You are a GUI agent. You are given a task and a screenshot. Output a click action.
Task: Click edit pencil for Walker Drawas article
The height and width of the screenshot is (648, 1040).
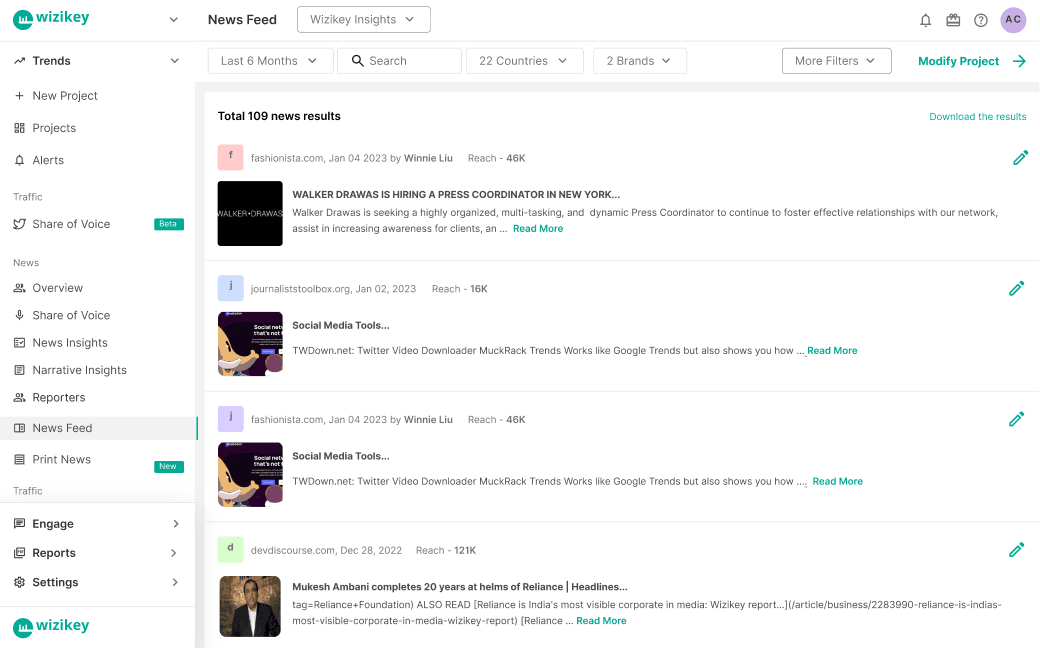1020,158
